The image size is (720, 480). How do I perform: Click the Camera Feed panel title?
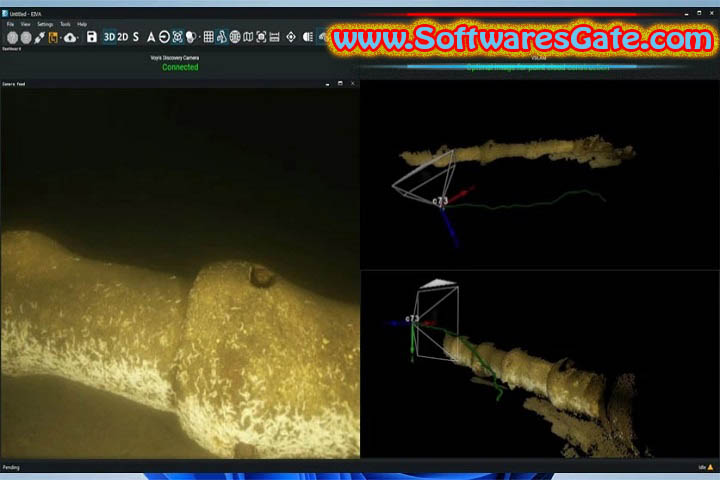coord(14,84)
